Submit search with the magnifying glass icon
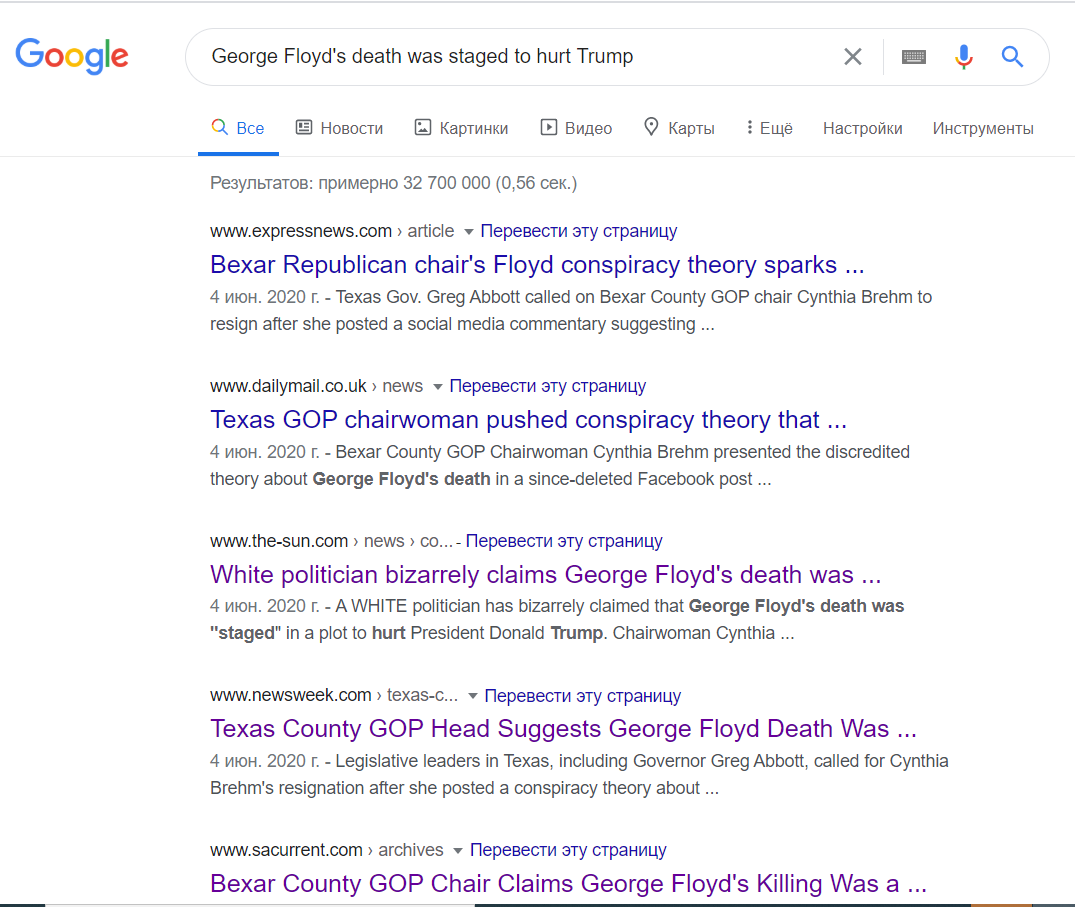This screenshot has height=907, width=1075. coord(1012,56)
